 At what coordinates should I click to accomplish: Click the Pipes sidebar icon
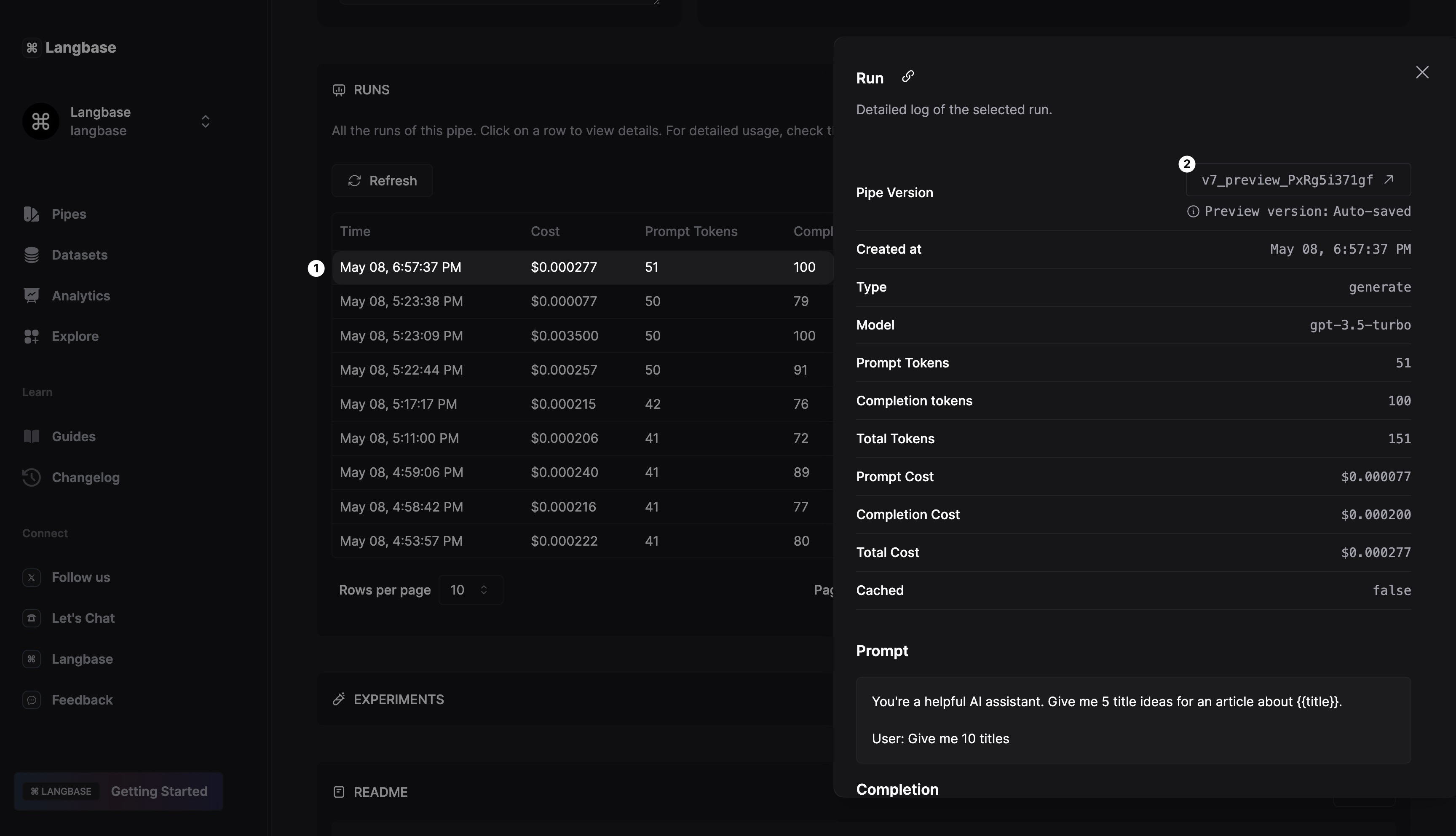(32, 214)
